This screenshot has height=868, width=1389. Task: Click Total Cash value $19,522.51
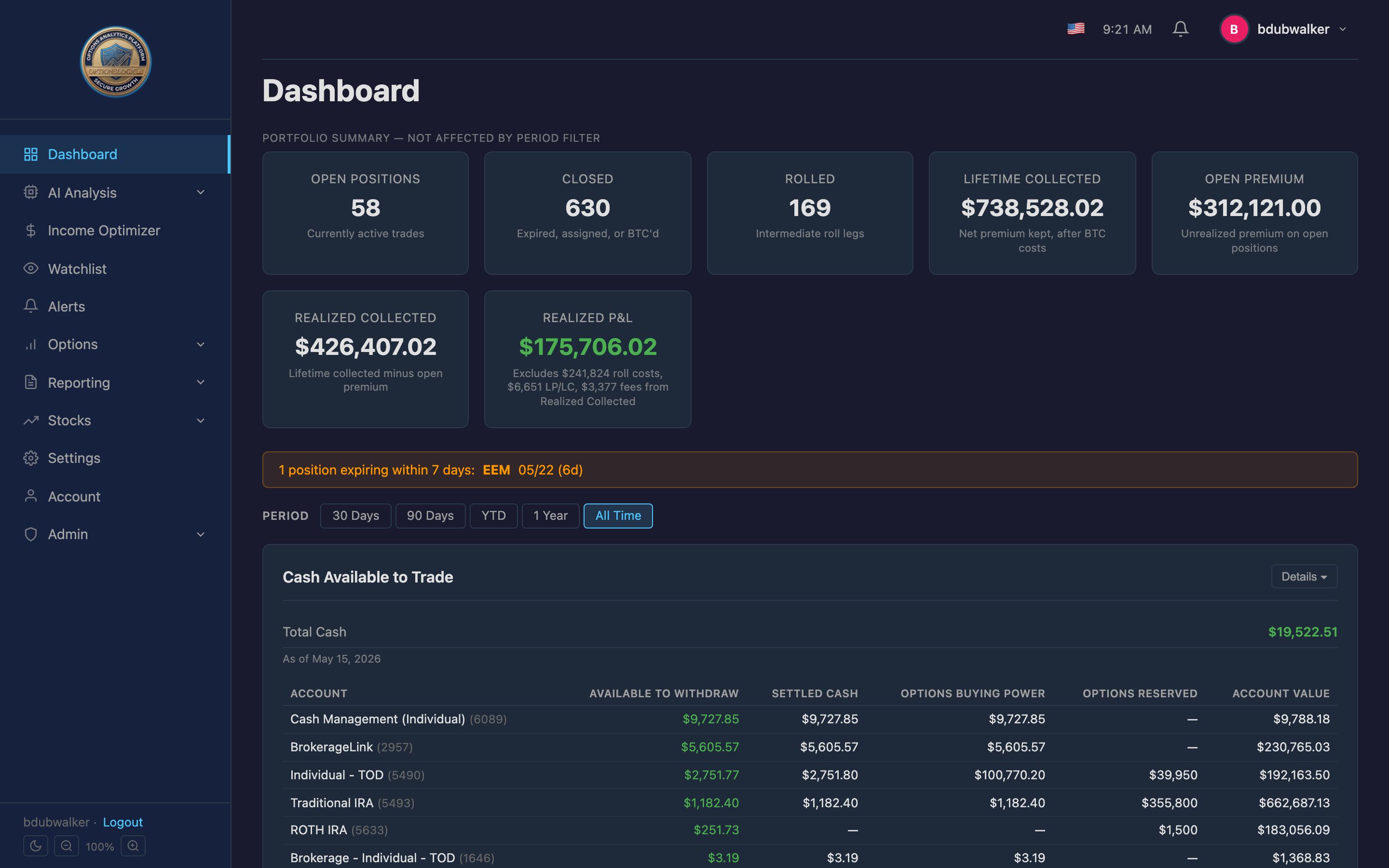pyautogui.click(x=1302, y=632)
